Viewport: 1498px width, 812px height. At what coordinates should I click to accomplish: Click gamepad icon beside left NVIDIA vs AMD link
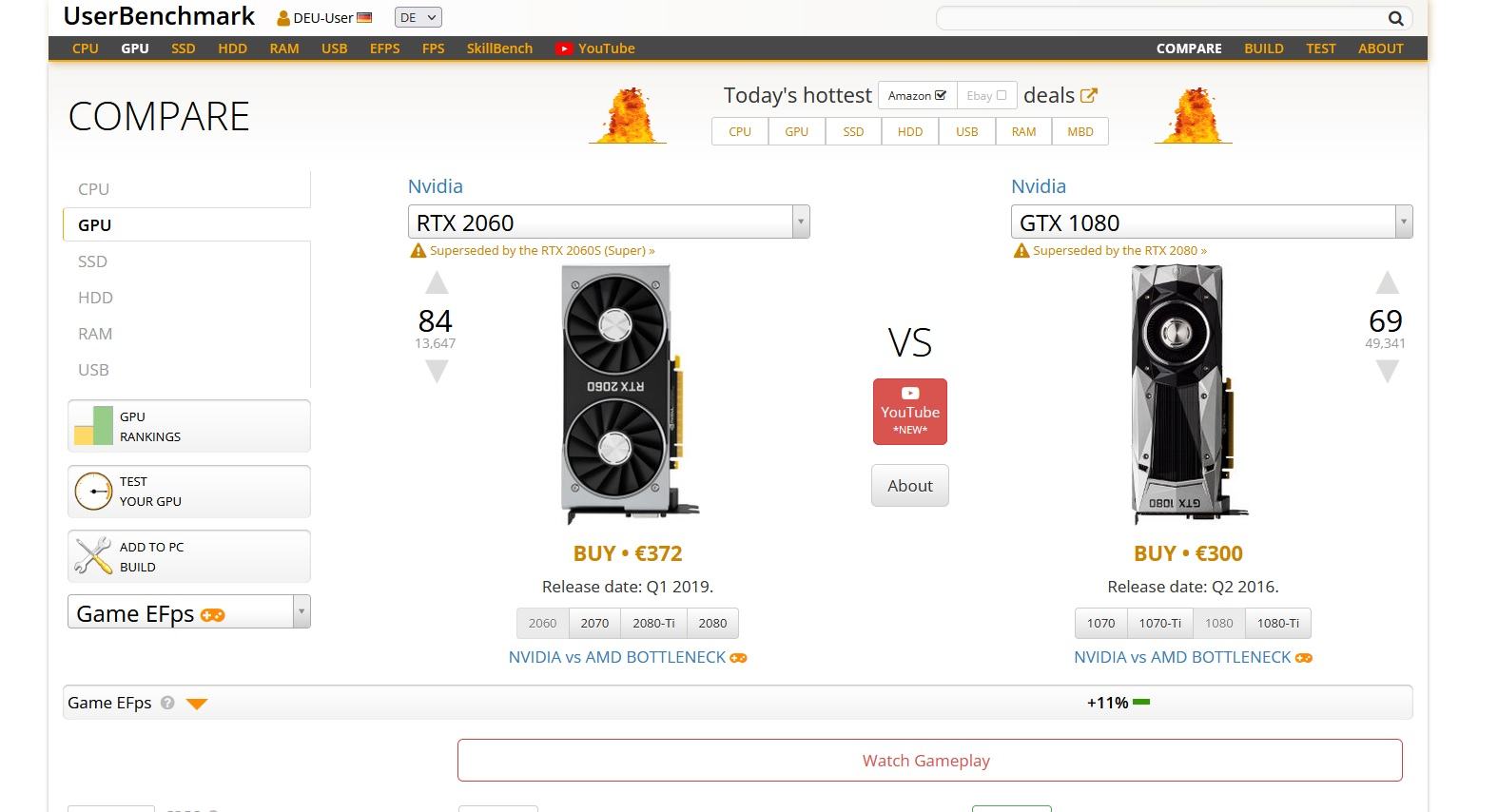point(738,658)
